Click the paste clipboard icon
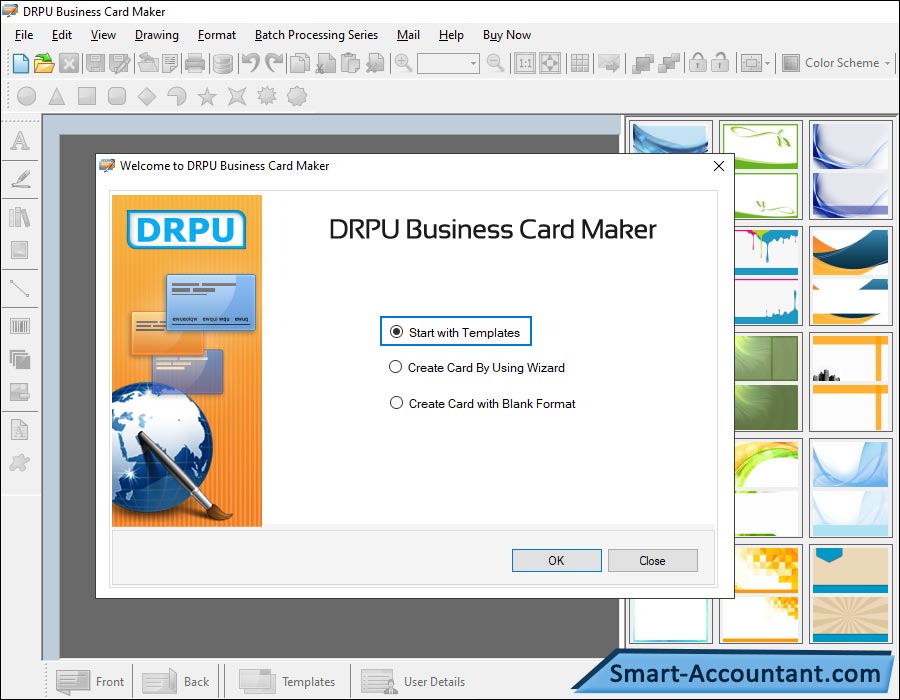The width and height of the screenshot is (900, 700). pyautogui.click(x=350, y=63)
